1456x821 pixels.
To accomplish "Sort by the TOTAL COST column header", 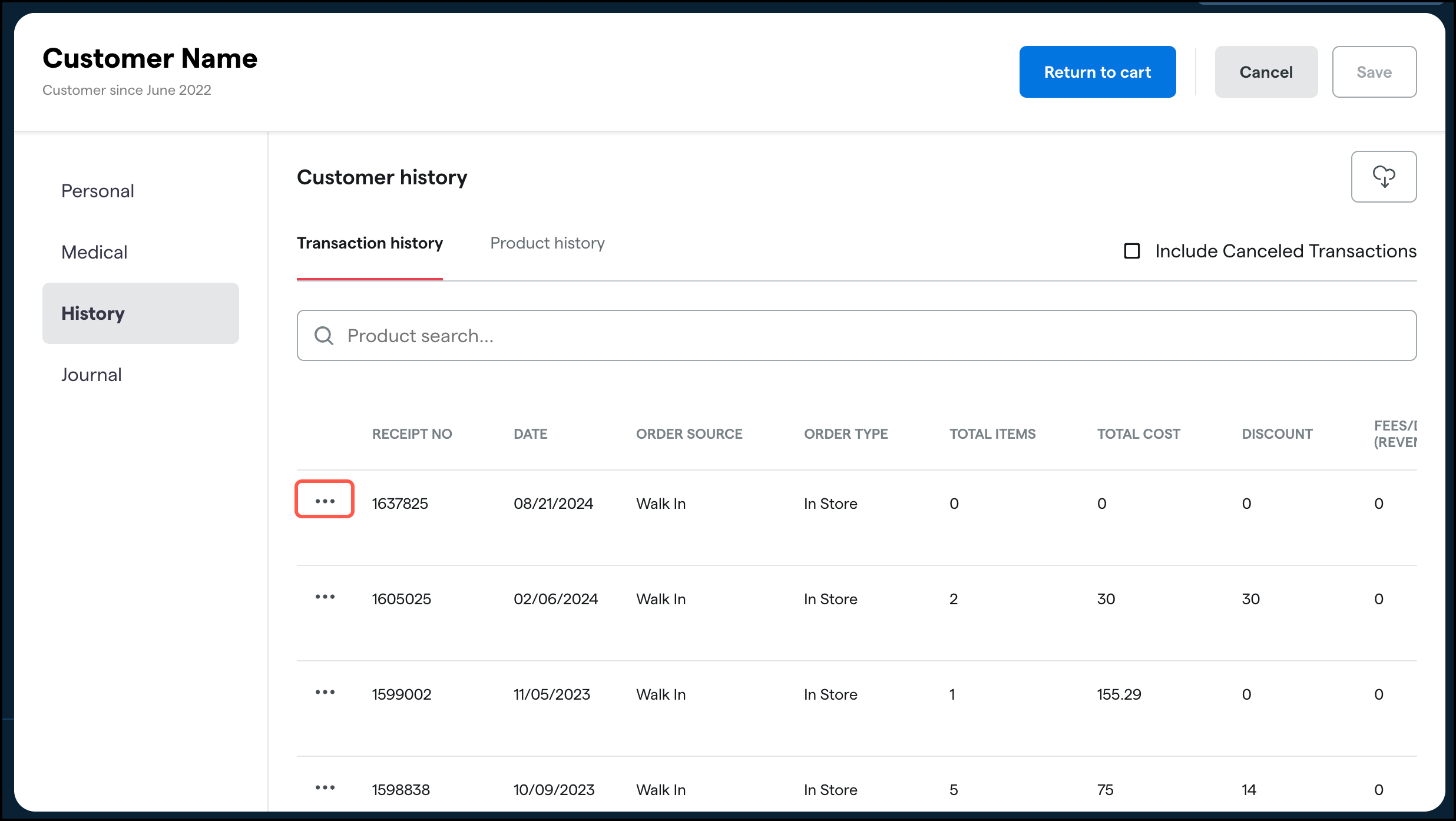I will point(1139,434).
